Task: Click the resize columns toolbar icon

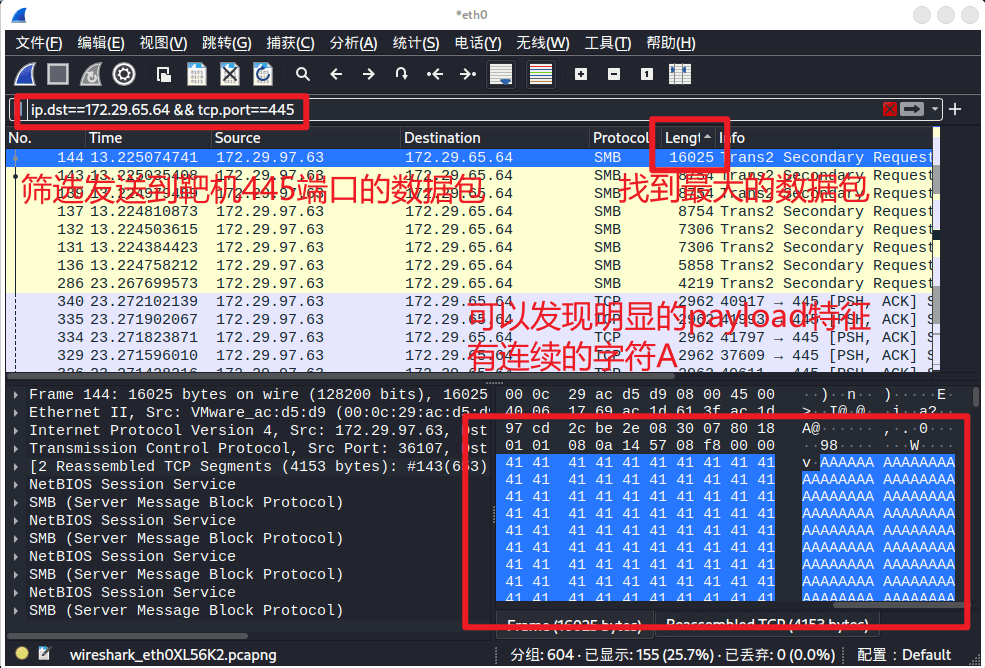Action: (x=680, y=74)
